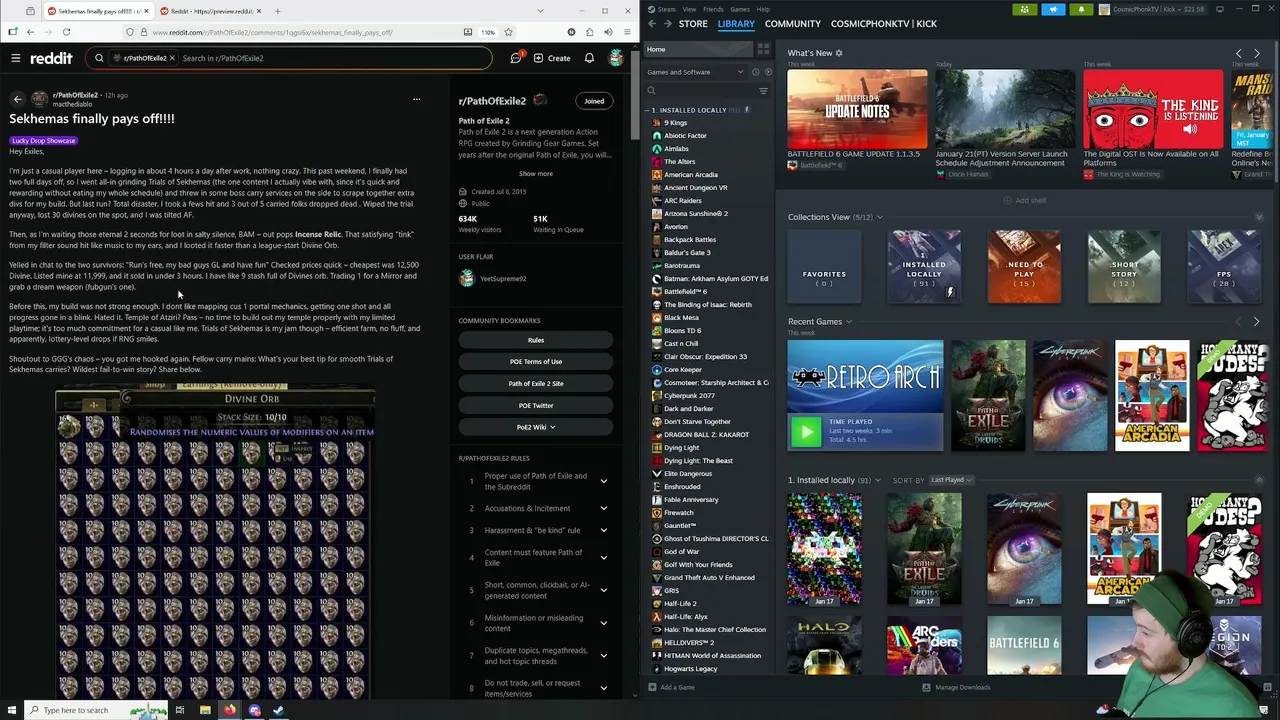The image size is (1280, 720).
Task: Open new Firefox tab
Action: 277,11
